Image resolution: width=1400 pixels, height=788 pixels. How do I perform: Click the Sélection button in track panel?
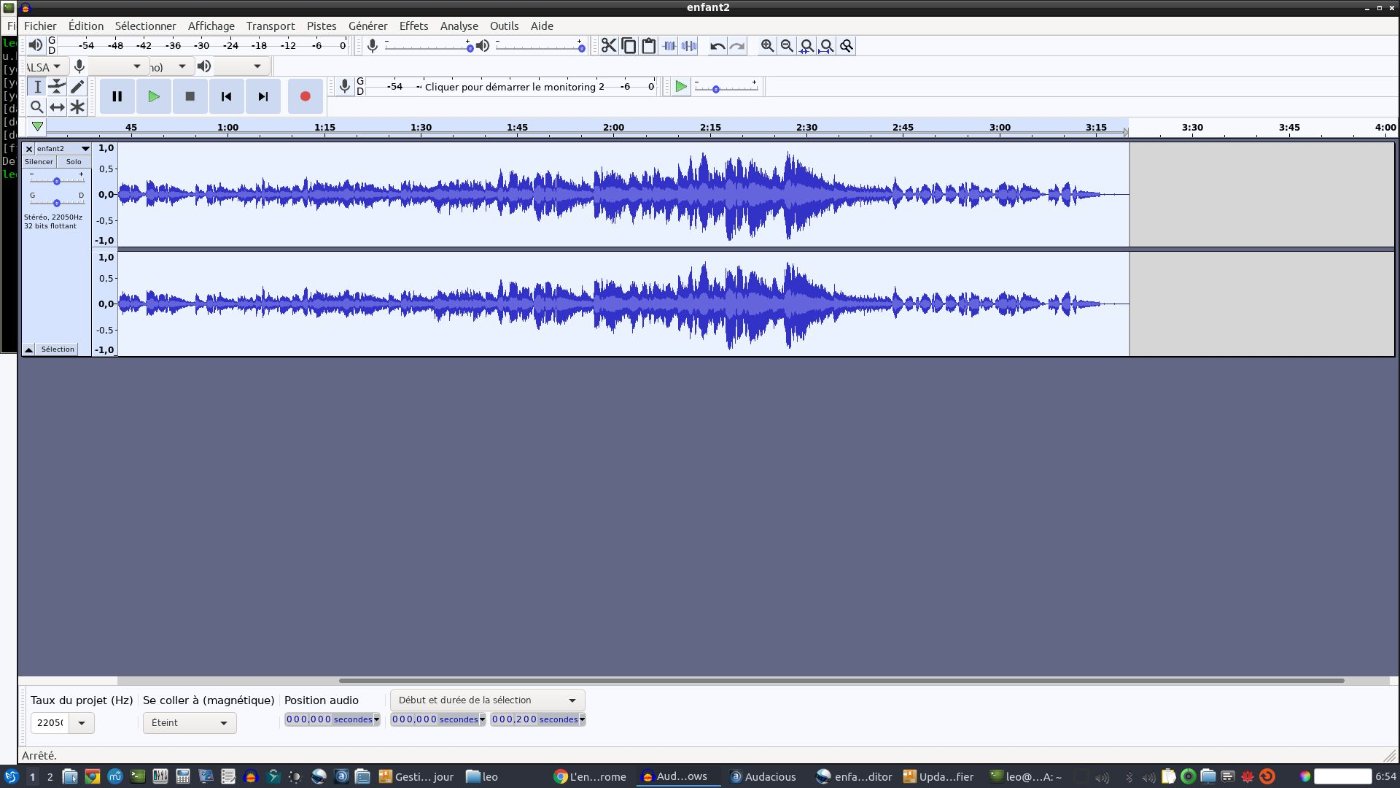click(58, 349)
